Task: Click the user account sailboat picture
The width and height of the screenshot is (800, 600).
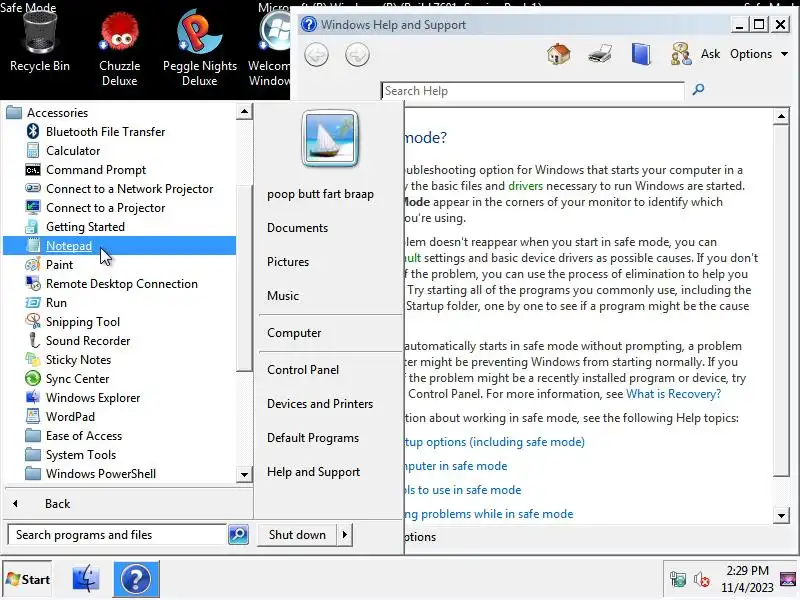Action: pos(330,139)
